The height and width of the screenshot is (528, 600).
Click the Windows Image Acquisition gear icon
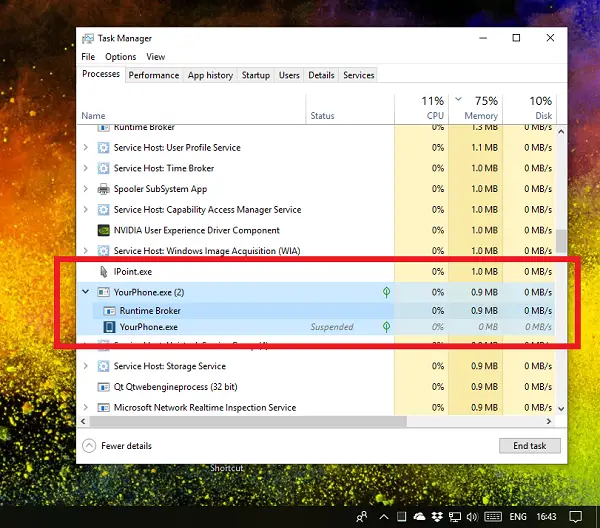click(x=103, y=251)
